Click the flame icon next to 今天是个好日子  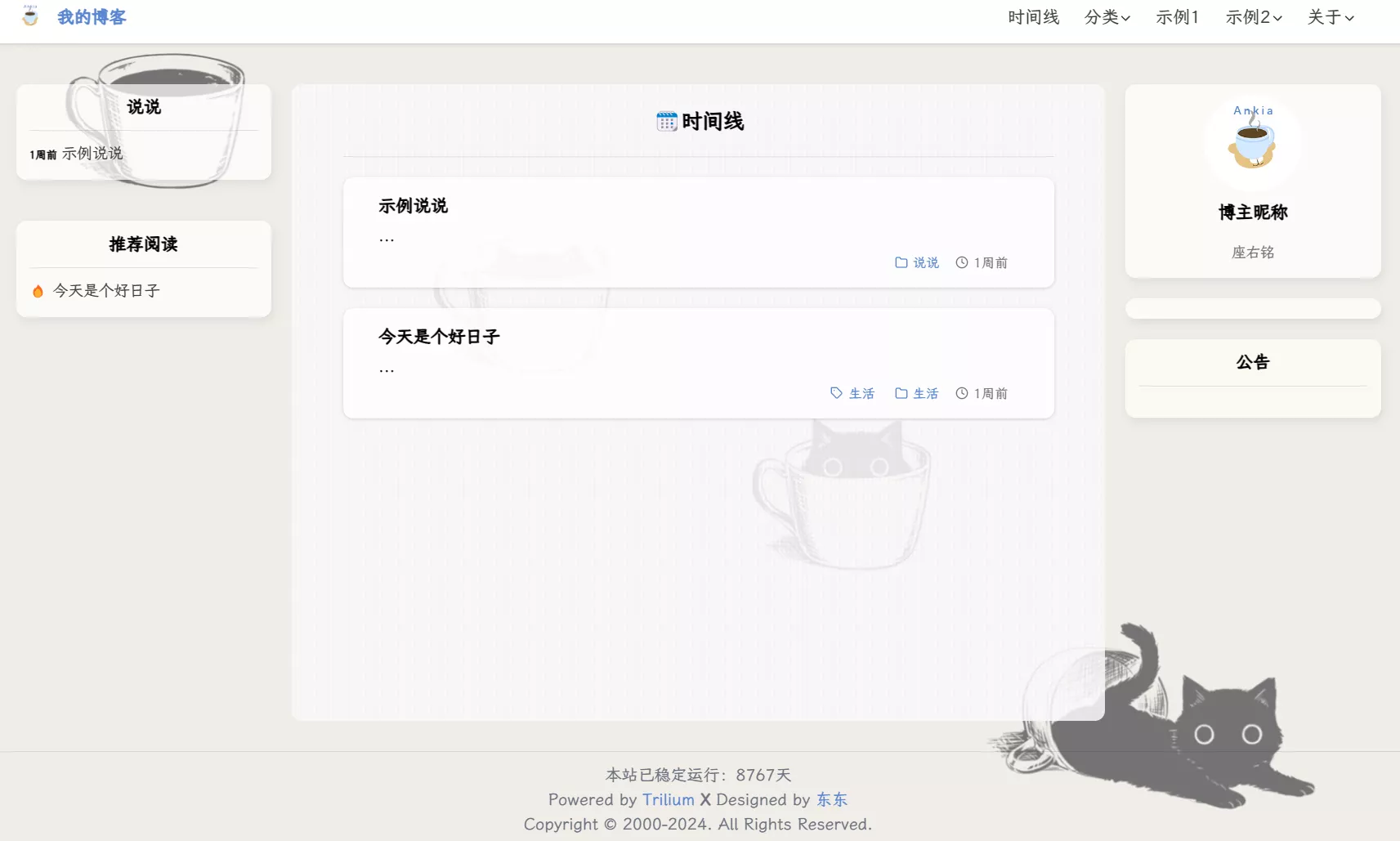(38, 291)
